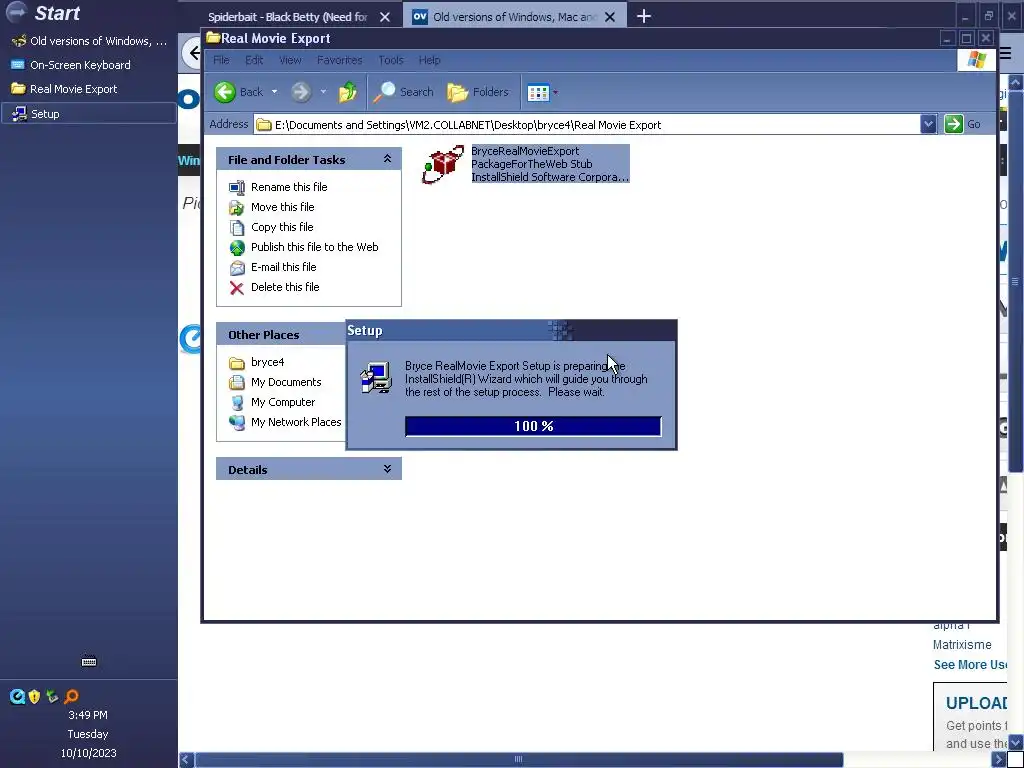This screenshot has width=1024, height=768.
Task: Open the File menu
Action: pyautogui.click(x=221, y=60)
